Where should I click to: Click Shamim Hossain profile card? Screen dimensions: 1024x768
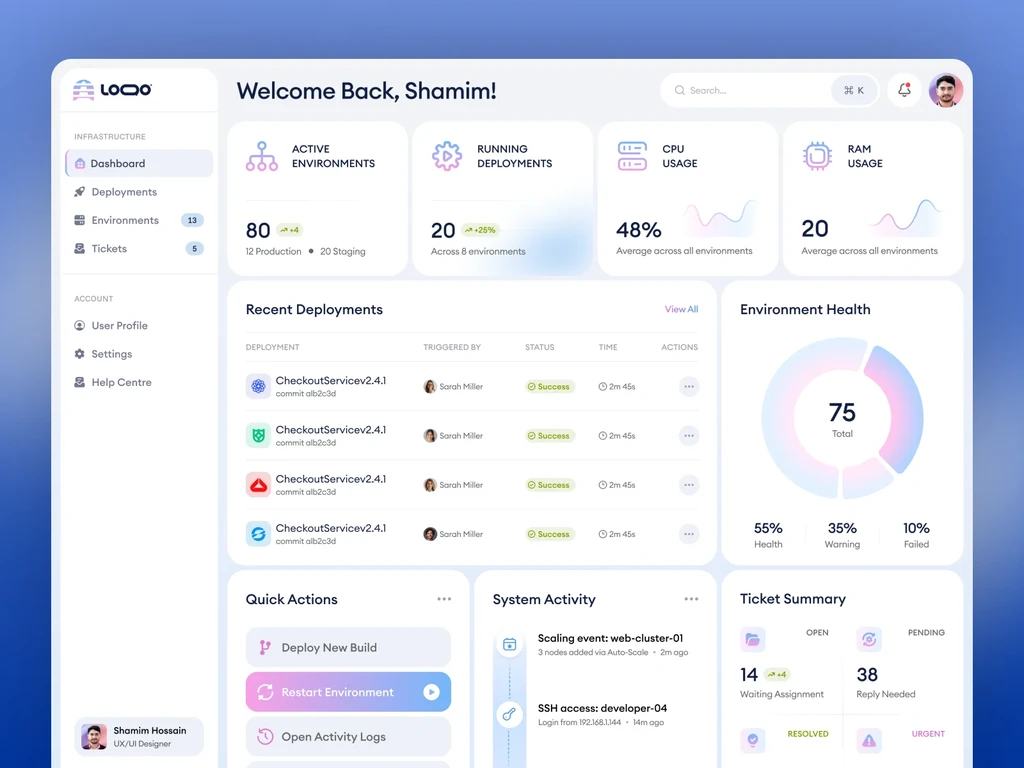pos(139,737)
